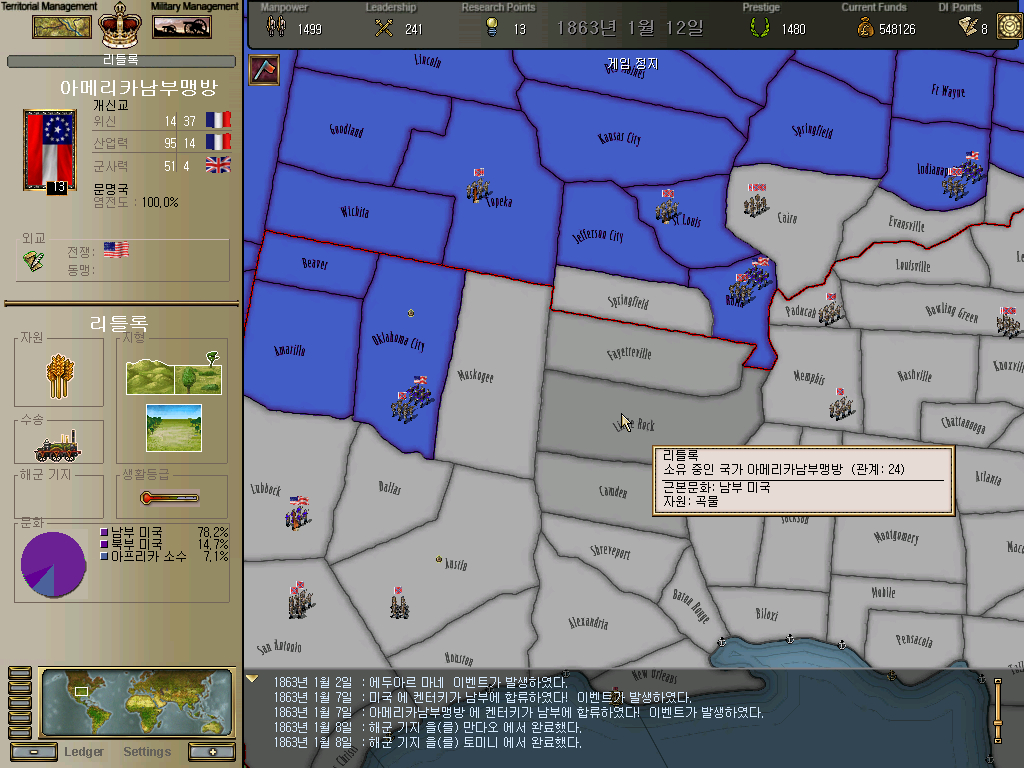Select the Confederate unit north of San Antonio

pyautogui.click(x=300, y=600)
